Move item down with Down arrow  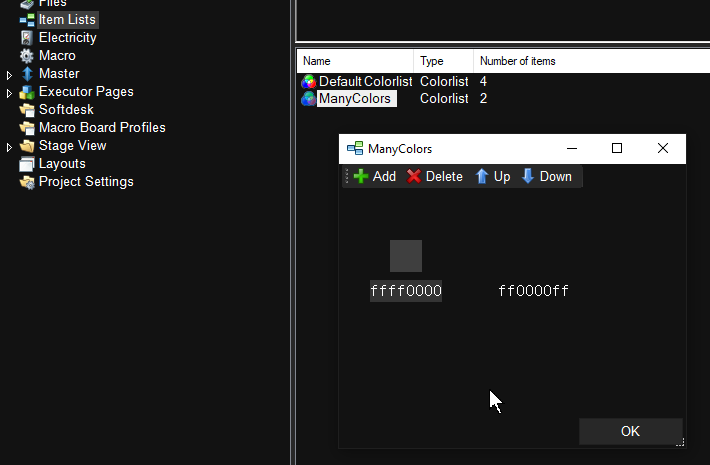[528, 176]
